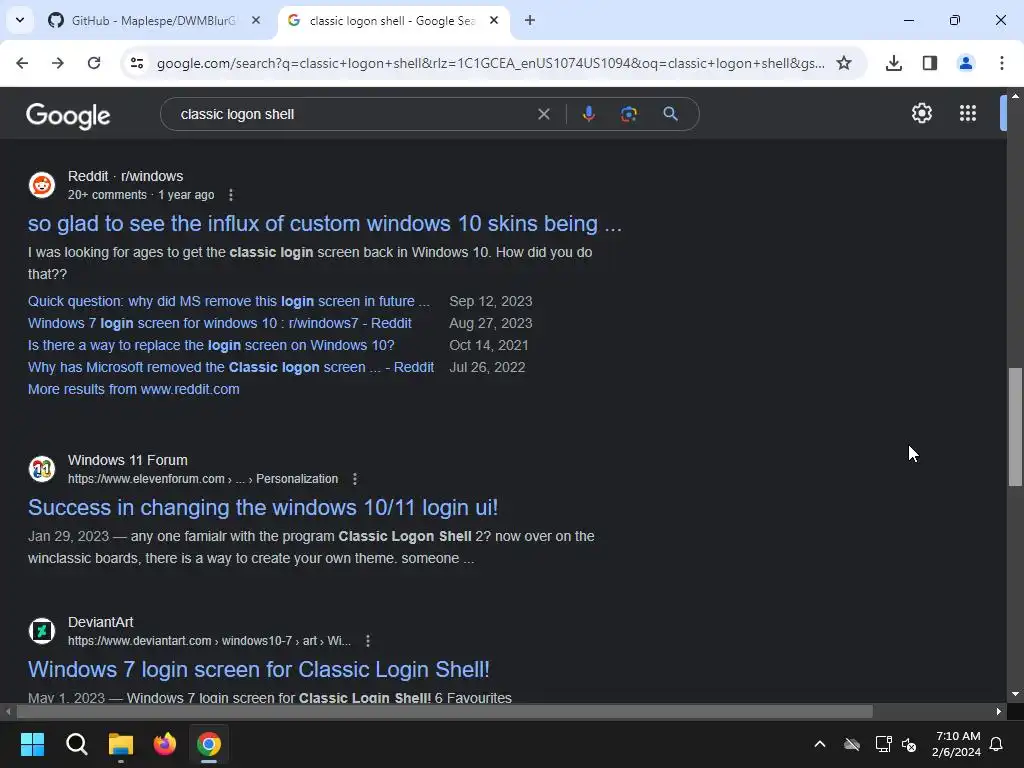Viewport: 1024px width, 768px height.
Task: Open 'Windows 7 login screen for windows 10' link
Action: tap(219, 323)
